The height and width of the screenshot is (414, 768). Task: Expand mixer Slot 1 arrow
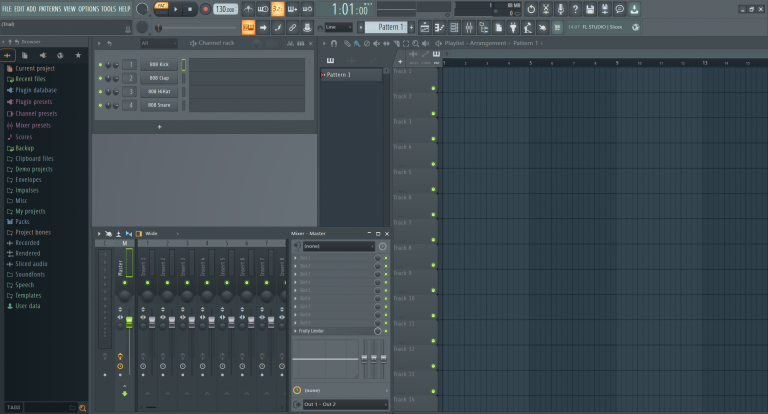coord(295,258)
